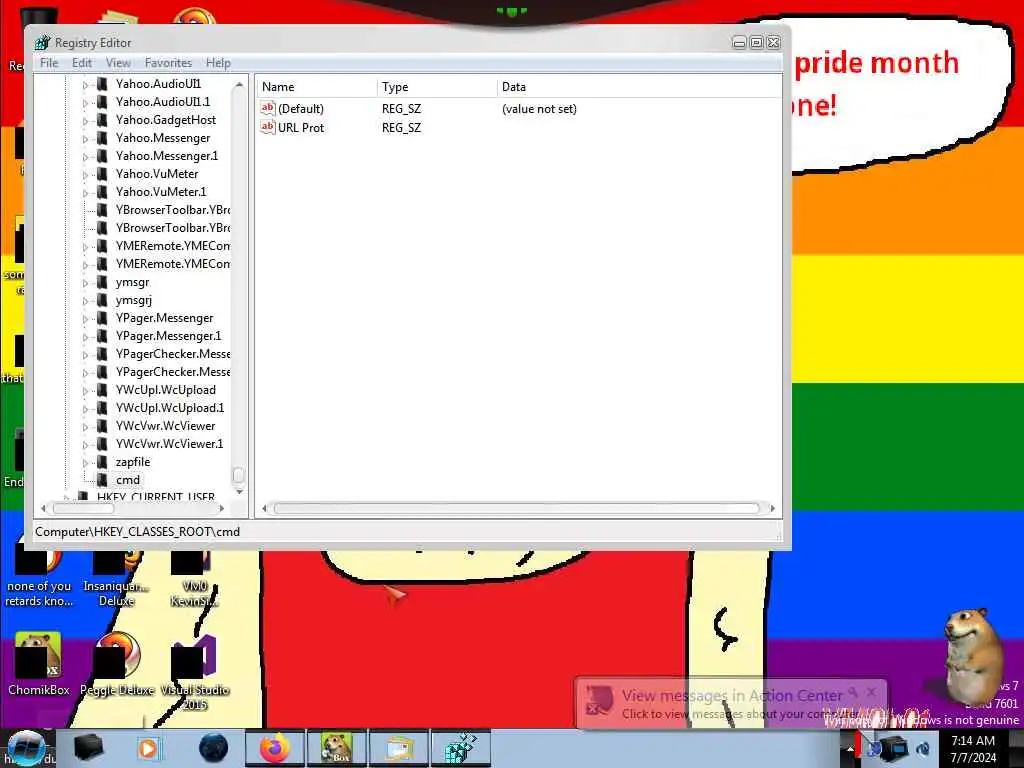Select the YWcUpl.WcUpload.1 tree key
This screenshot has height=768, width=1024.
[x=170, y=408]
